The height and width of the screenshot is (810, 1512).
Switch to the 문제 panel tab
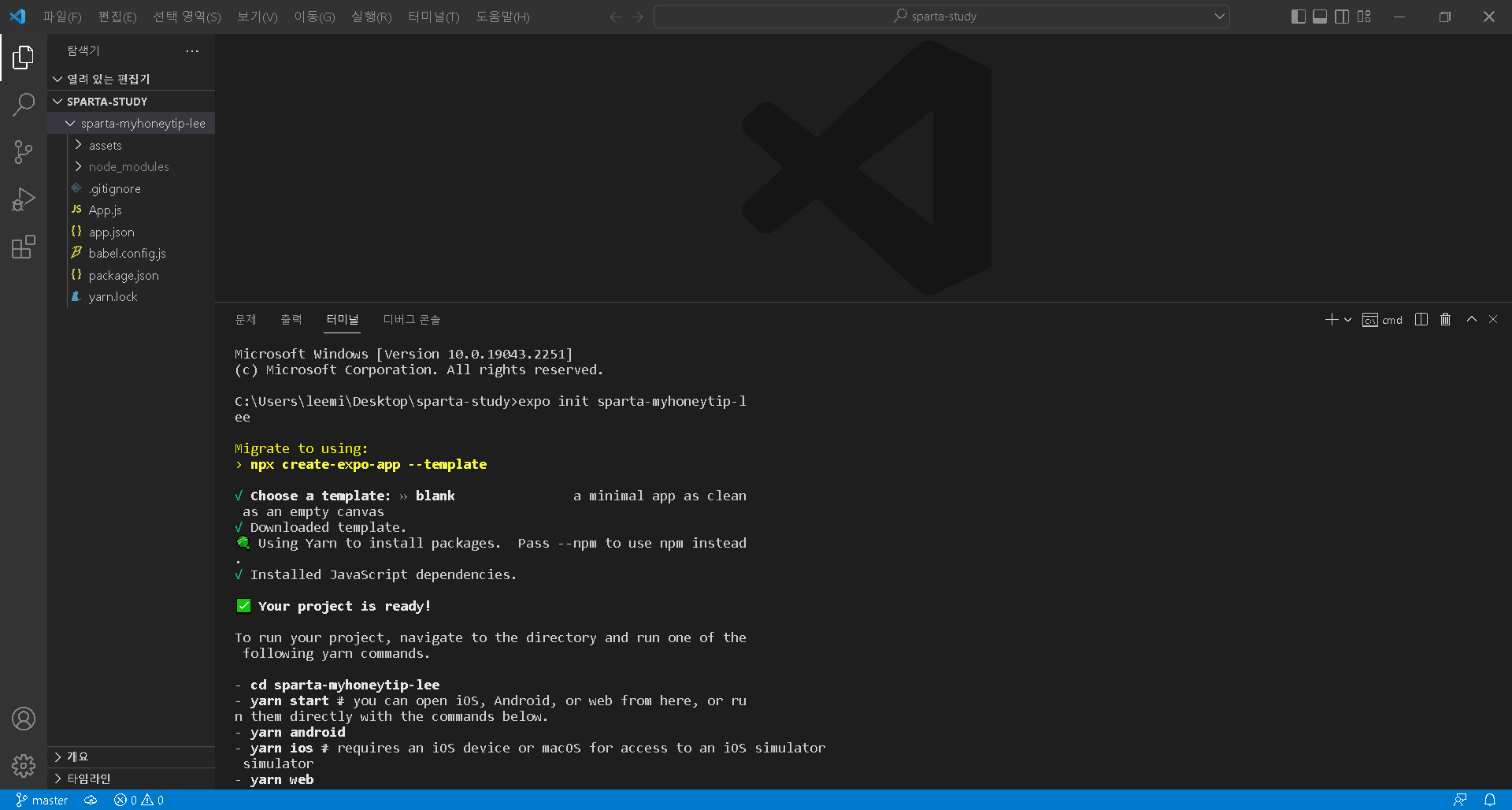[246, 320]
